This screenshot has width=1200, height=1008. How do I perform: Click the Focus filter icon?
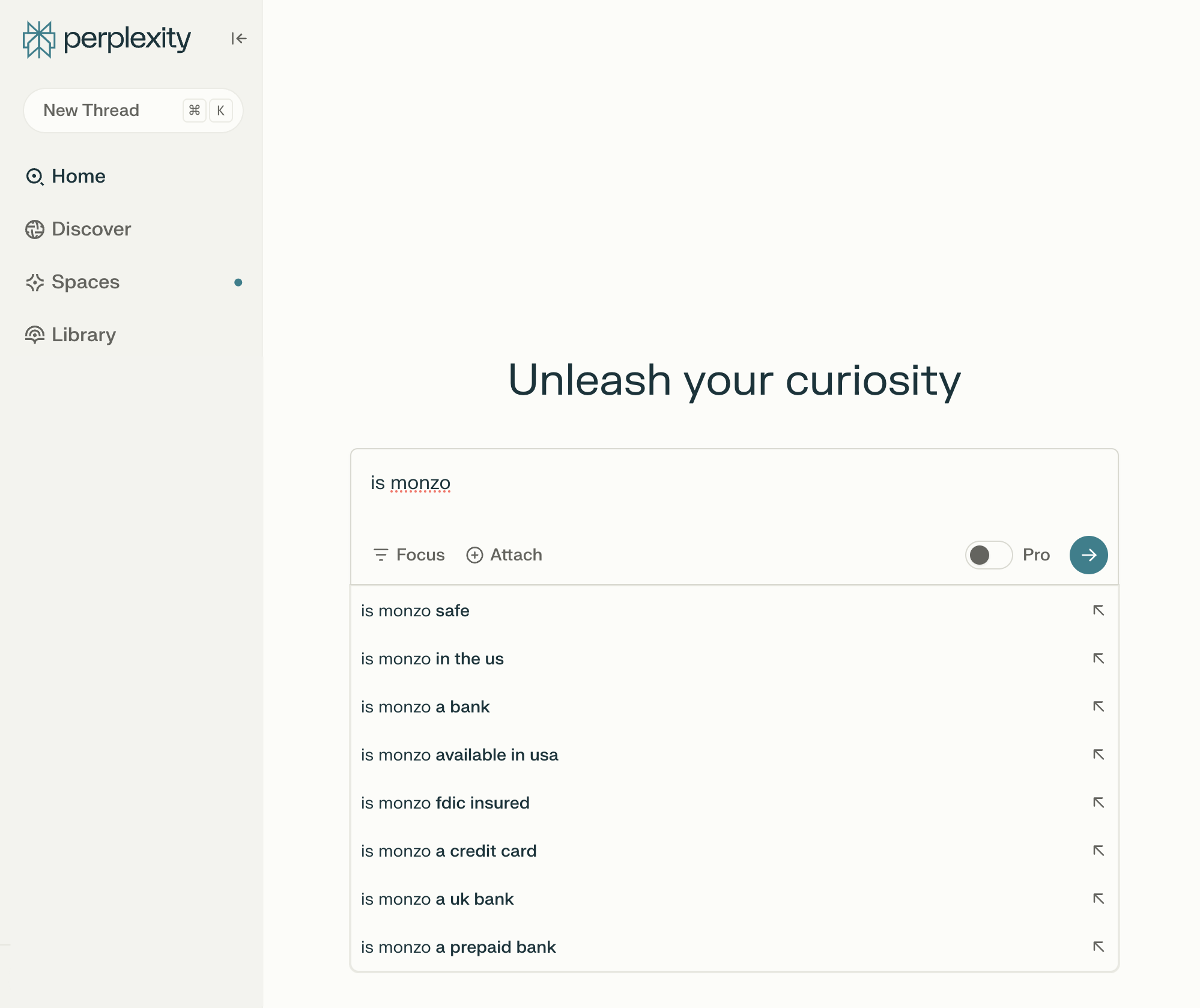[x=381, y=555]
